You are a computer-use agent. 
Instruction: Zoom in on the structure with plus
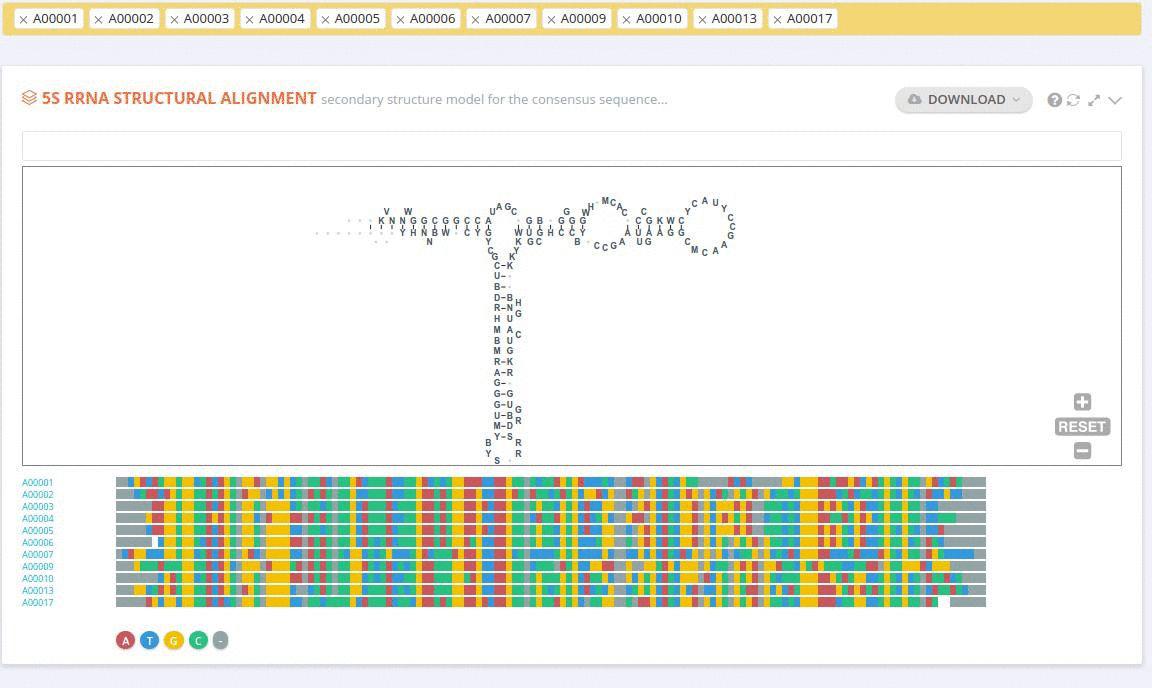1082,402
